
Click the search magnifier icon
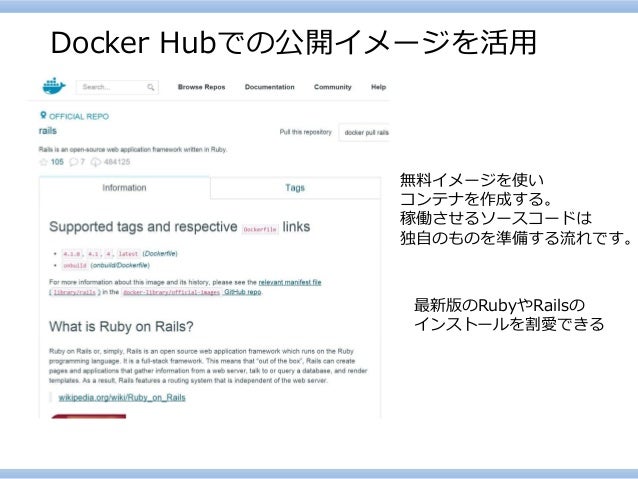click(151, 87)
